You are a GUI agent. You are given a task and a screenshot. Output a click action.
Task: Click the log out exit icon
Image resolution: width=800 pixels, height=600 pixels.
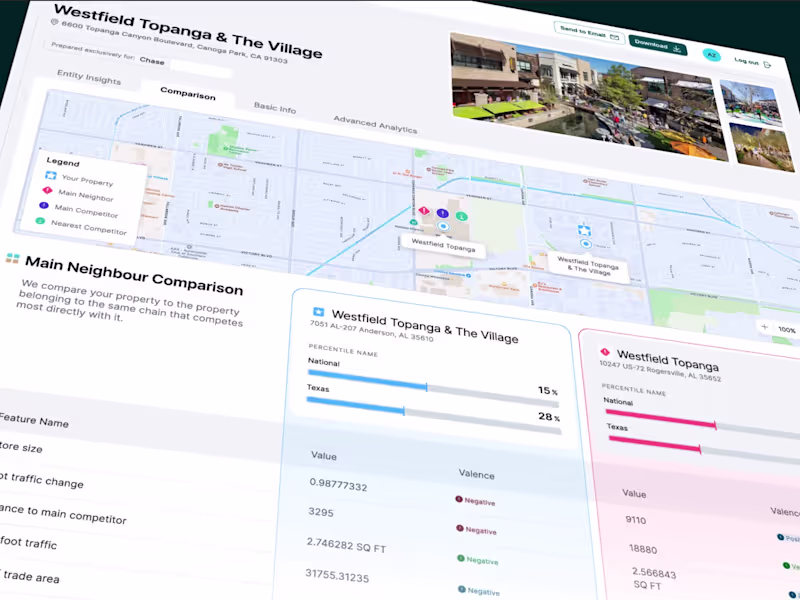pos(767,64)
